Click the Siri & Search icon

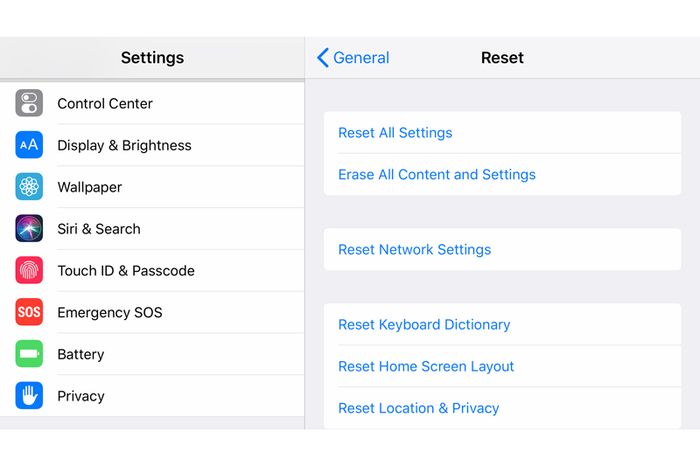29,229
